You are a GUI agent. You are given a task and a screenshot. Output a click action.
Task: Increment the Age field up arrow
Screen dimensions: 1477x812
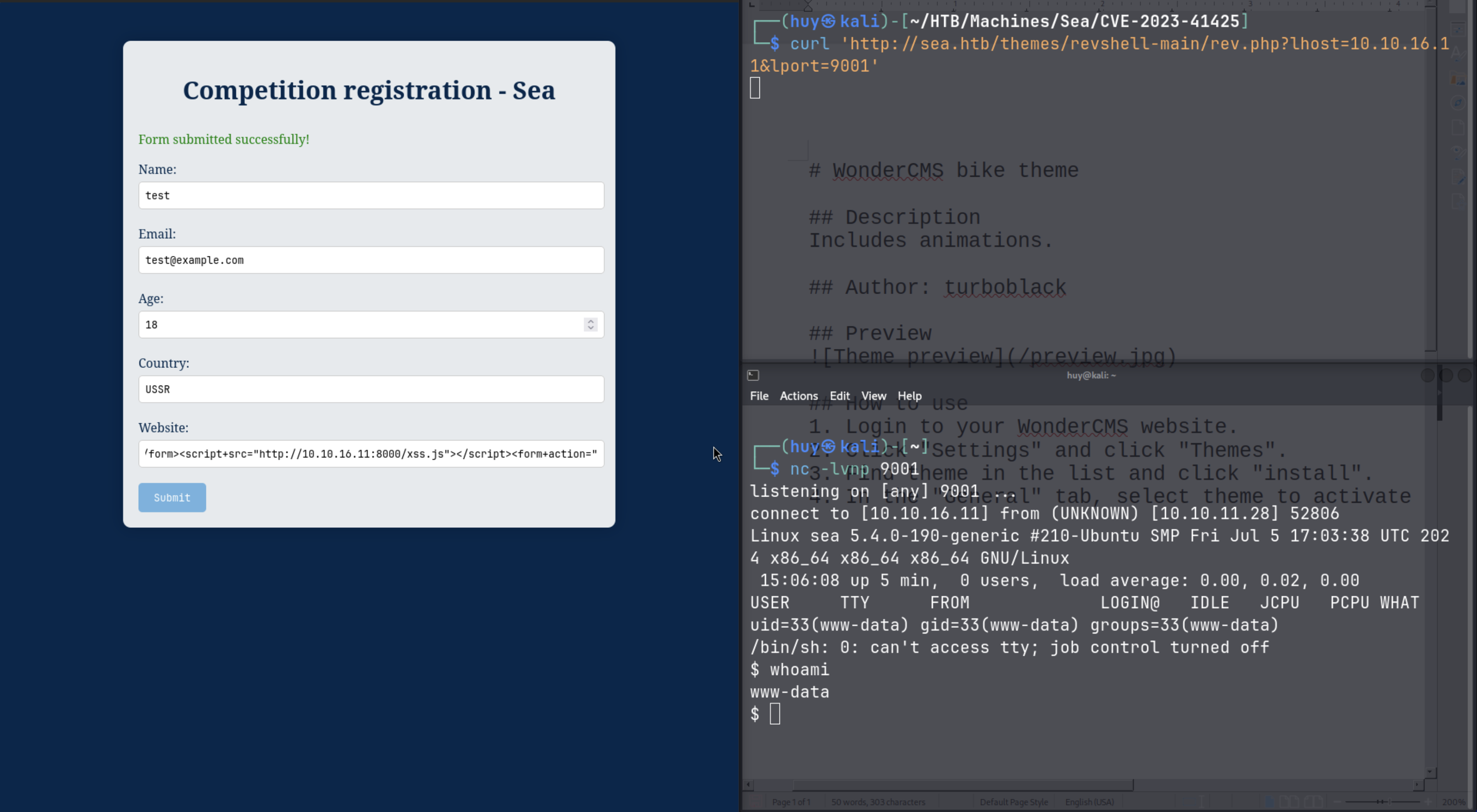(x=590, y=321)
